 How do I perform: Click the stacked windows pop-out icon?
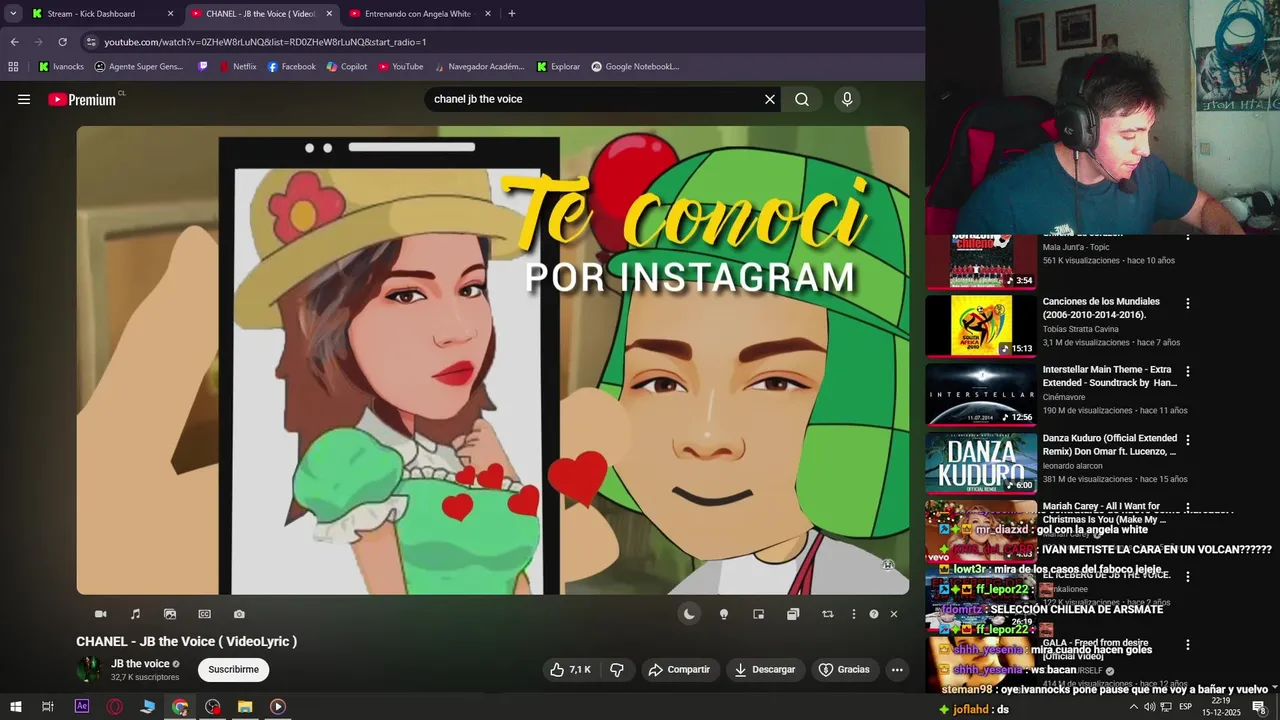[x=793, y=614]
